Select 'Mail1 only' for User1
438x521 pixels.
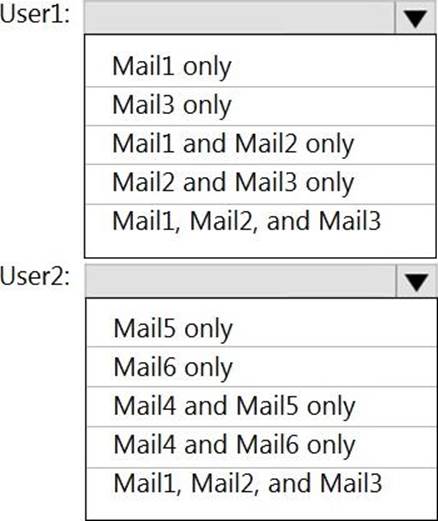pyautogui.click(x=260, y=67)
